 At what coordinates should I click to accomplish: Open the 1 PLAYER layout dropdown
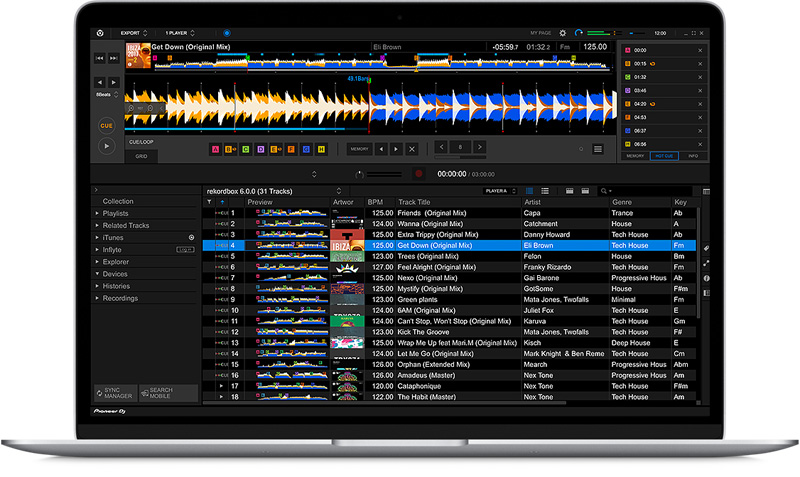[181, 33]
